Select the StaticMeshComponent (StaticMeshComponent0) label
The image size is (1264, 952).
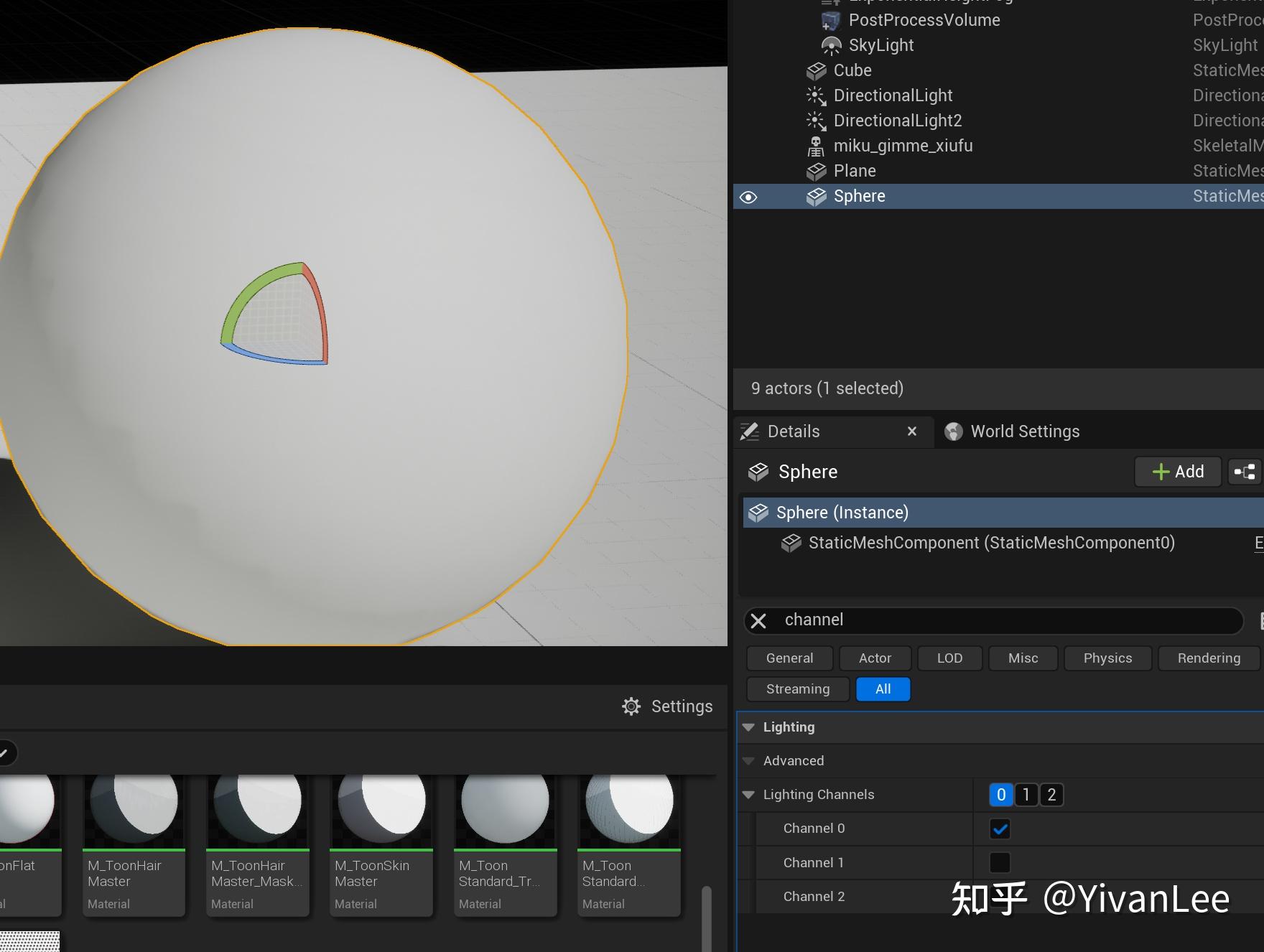992,543
